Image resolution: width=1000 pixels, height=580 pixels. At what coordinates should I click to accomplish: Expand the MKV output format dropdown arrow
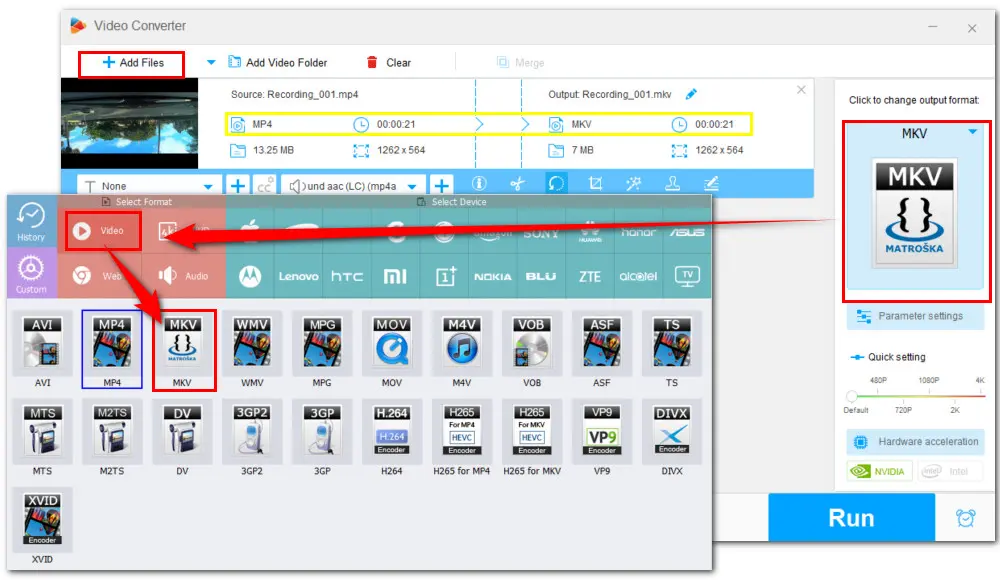pyautogui.click(x=973, y=132)
